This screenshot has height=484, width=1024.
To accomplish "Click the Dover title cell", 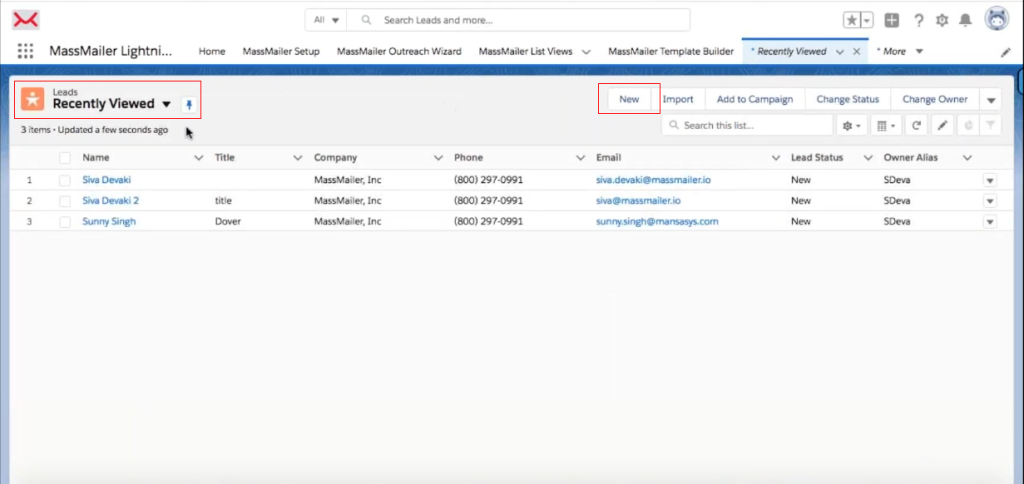I will tap(228, 221).
